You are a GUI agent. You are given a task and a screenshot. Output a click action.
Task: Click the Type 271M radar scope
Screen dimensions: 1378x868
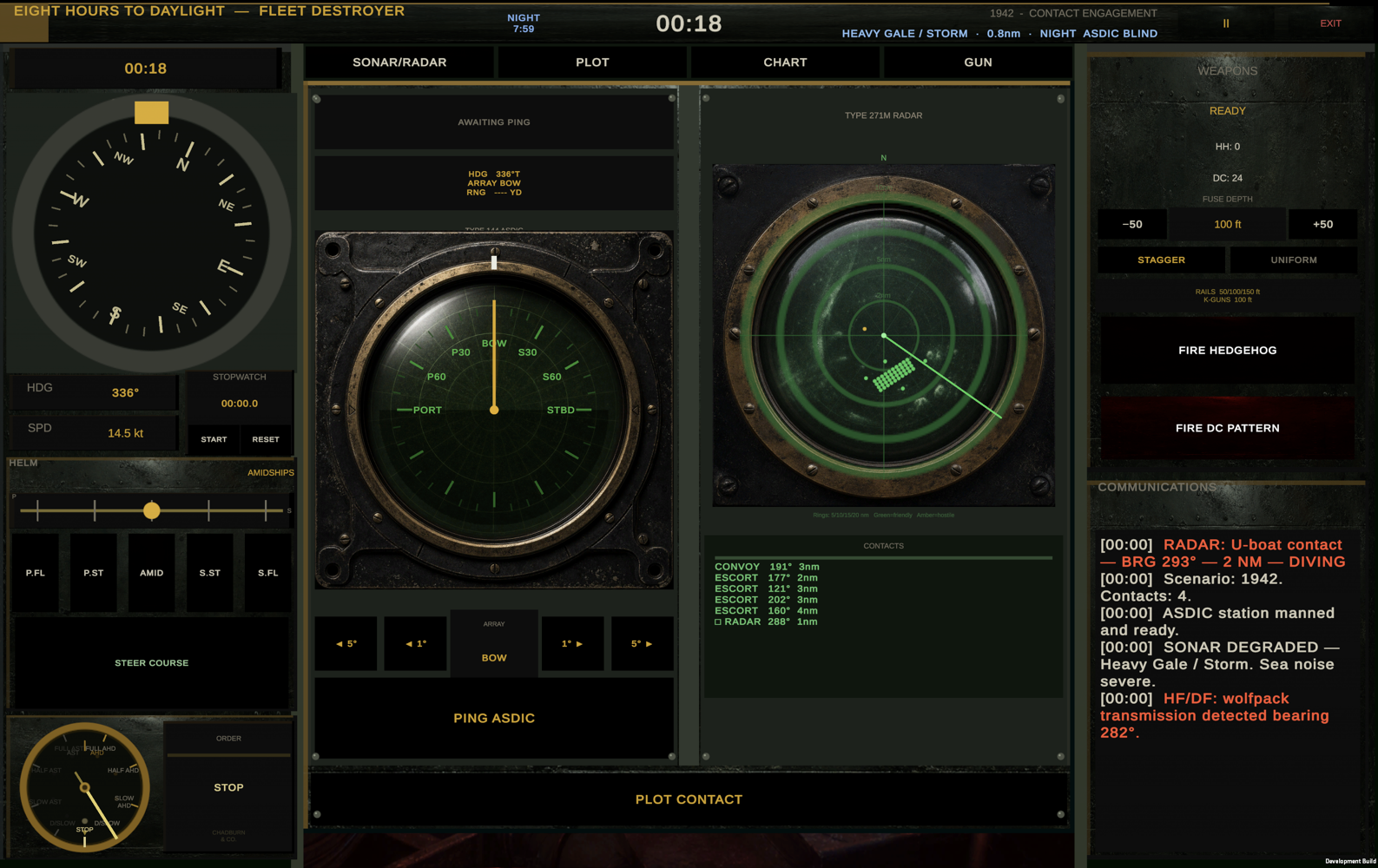coord(884,335)
